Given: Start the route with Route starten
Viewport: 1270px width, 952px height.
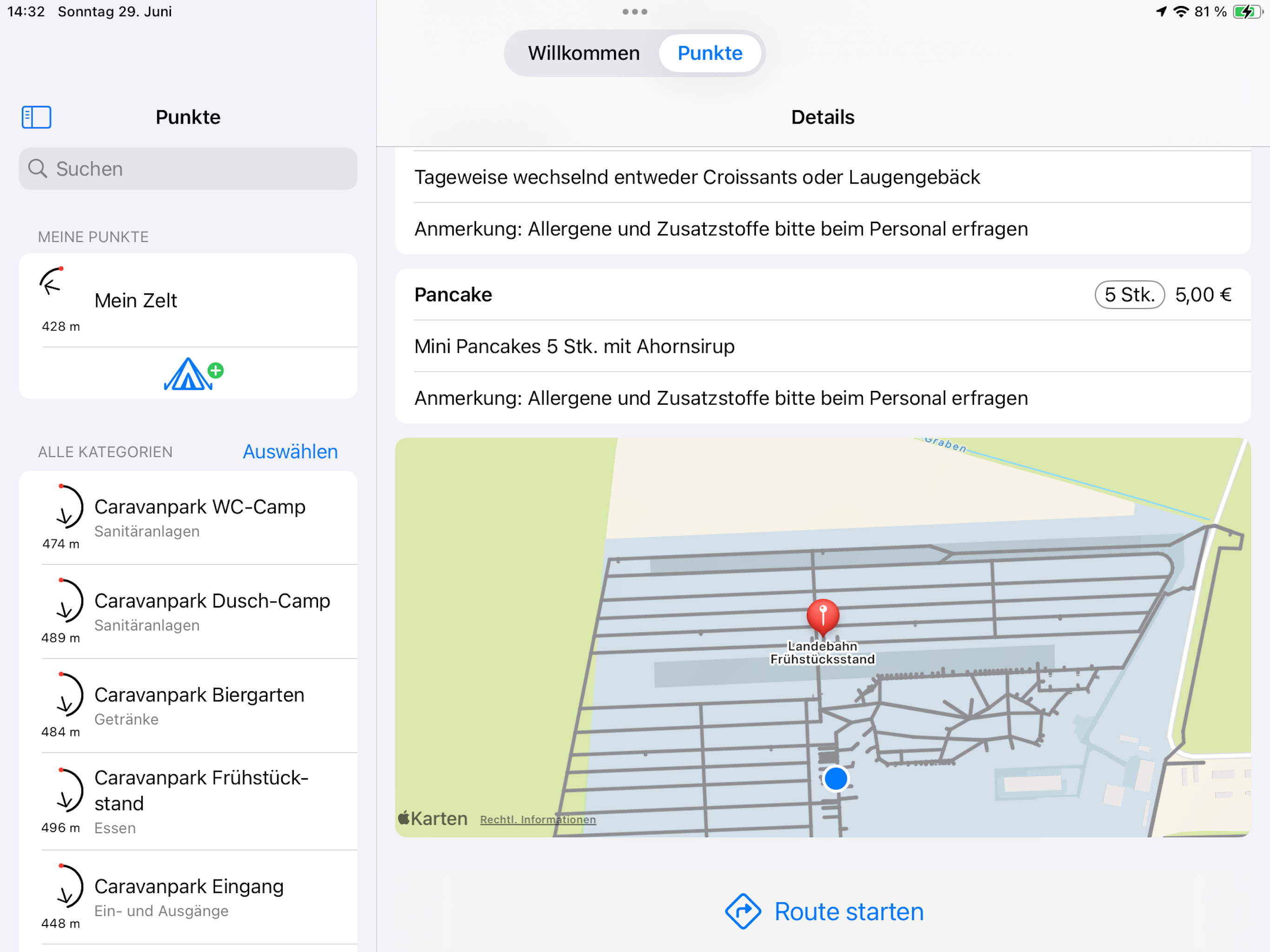Looking at the screenshot, I should tap(825, 911).
